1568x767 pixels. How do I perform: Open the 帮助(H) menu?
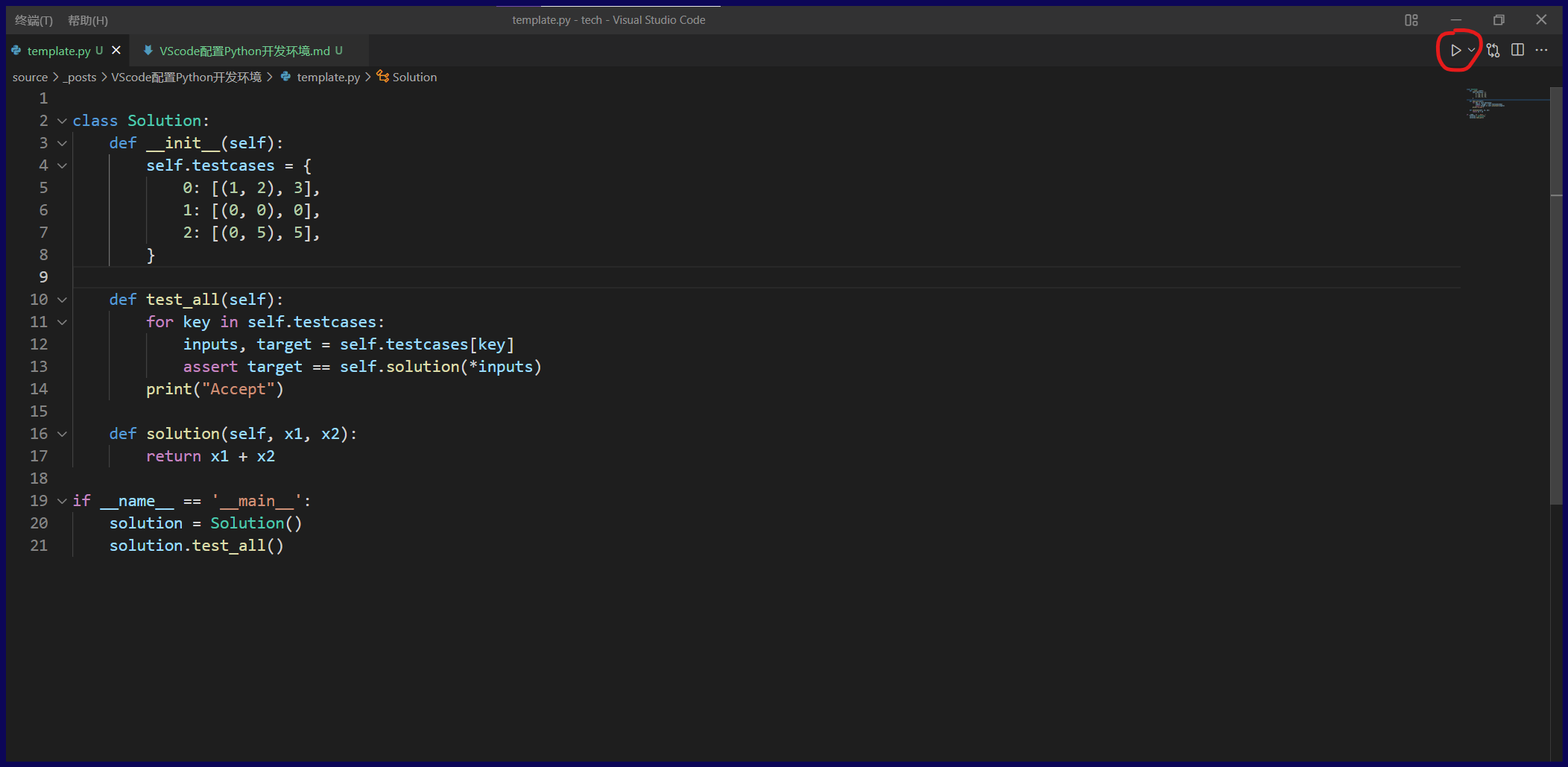[88, 20]
